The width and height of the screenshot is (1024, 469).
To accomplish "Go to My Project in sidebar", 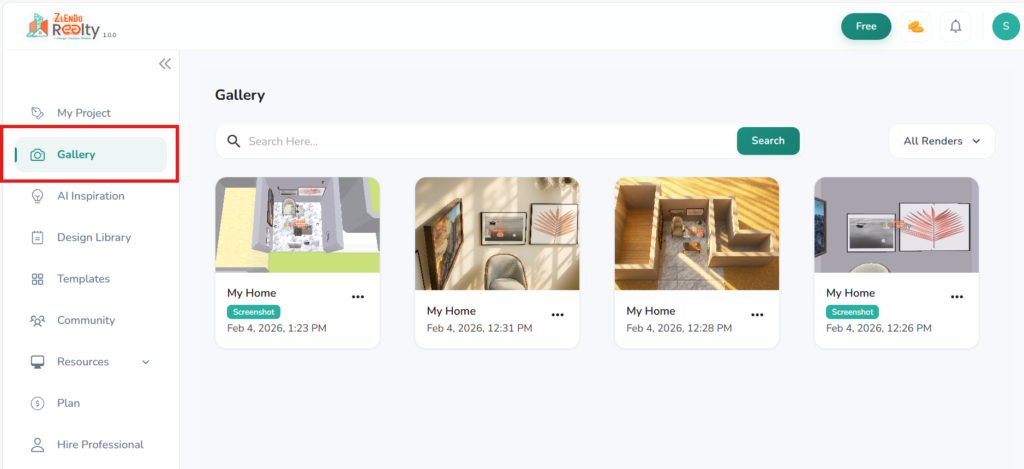I will coord(83,113).
